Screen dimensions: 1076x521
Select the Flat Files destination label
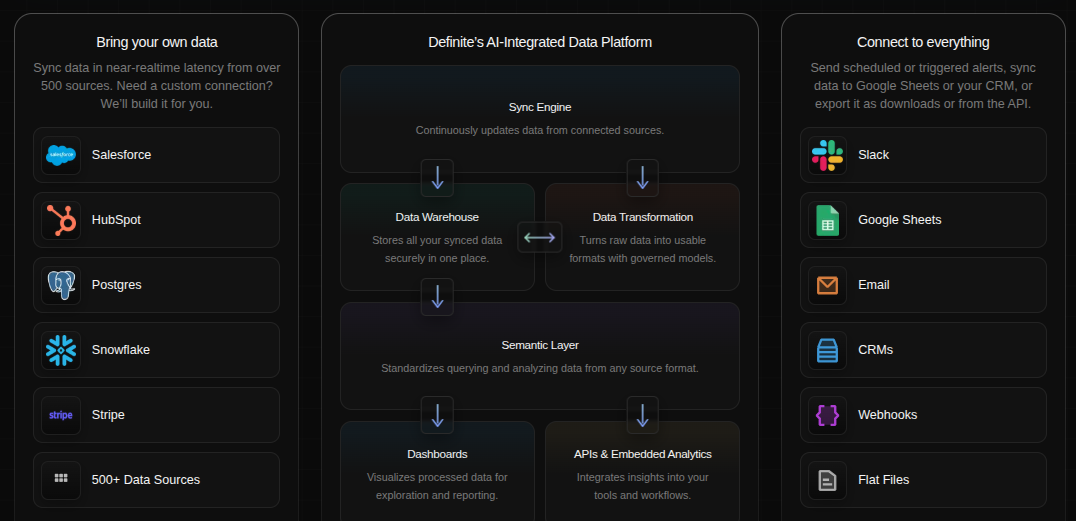tap(883, 480)
